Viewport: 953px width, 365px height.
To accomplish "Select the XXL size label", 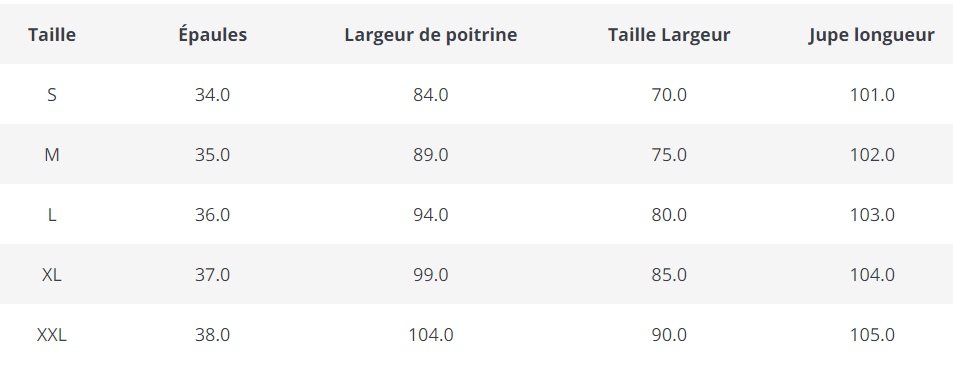I will pos(52,335).
